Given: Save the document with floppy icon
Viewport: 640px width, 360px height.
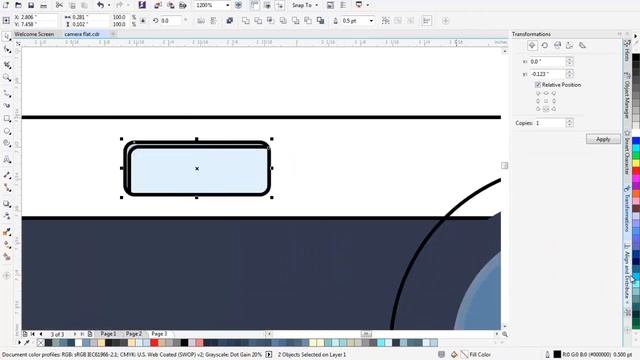Looking at the screenshot, I should pos(31,5).
